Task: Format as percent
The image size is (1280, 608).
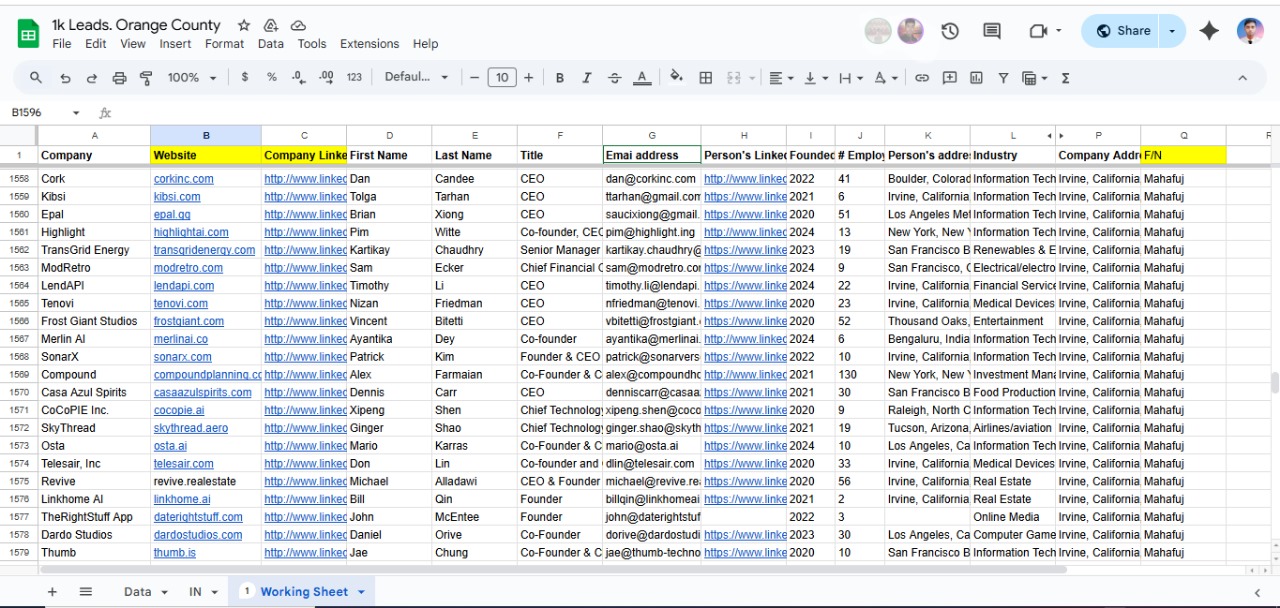Action: [x=271, y=77]
